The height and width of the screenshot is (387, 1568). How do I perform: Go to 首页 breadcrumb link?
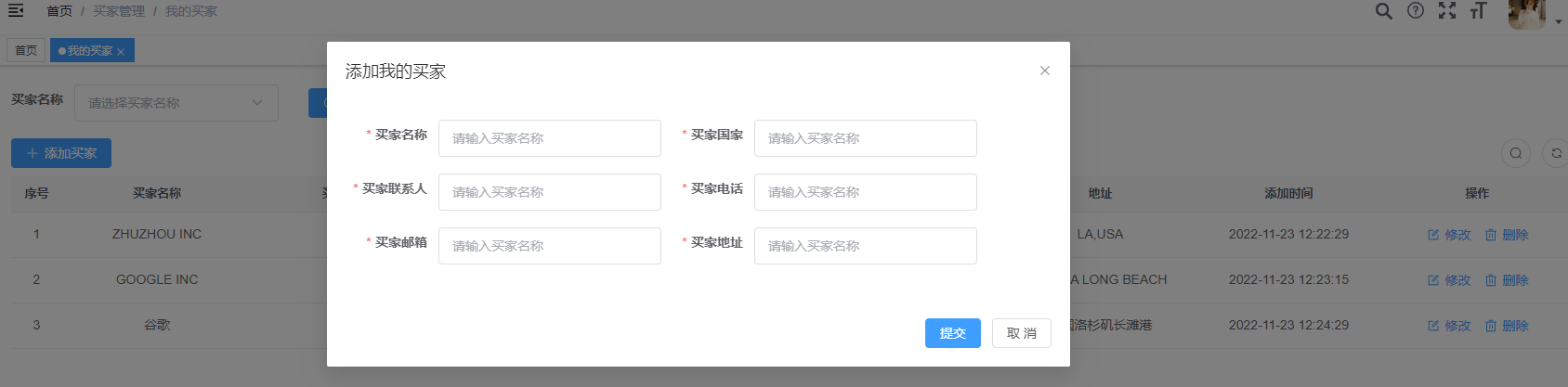click(x=59, y=11)
